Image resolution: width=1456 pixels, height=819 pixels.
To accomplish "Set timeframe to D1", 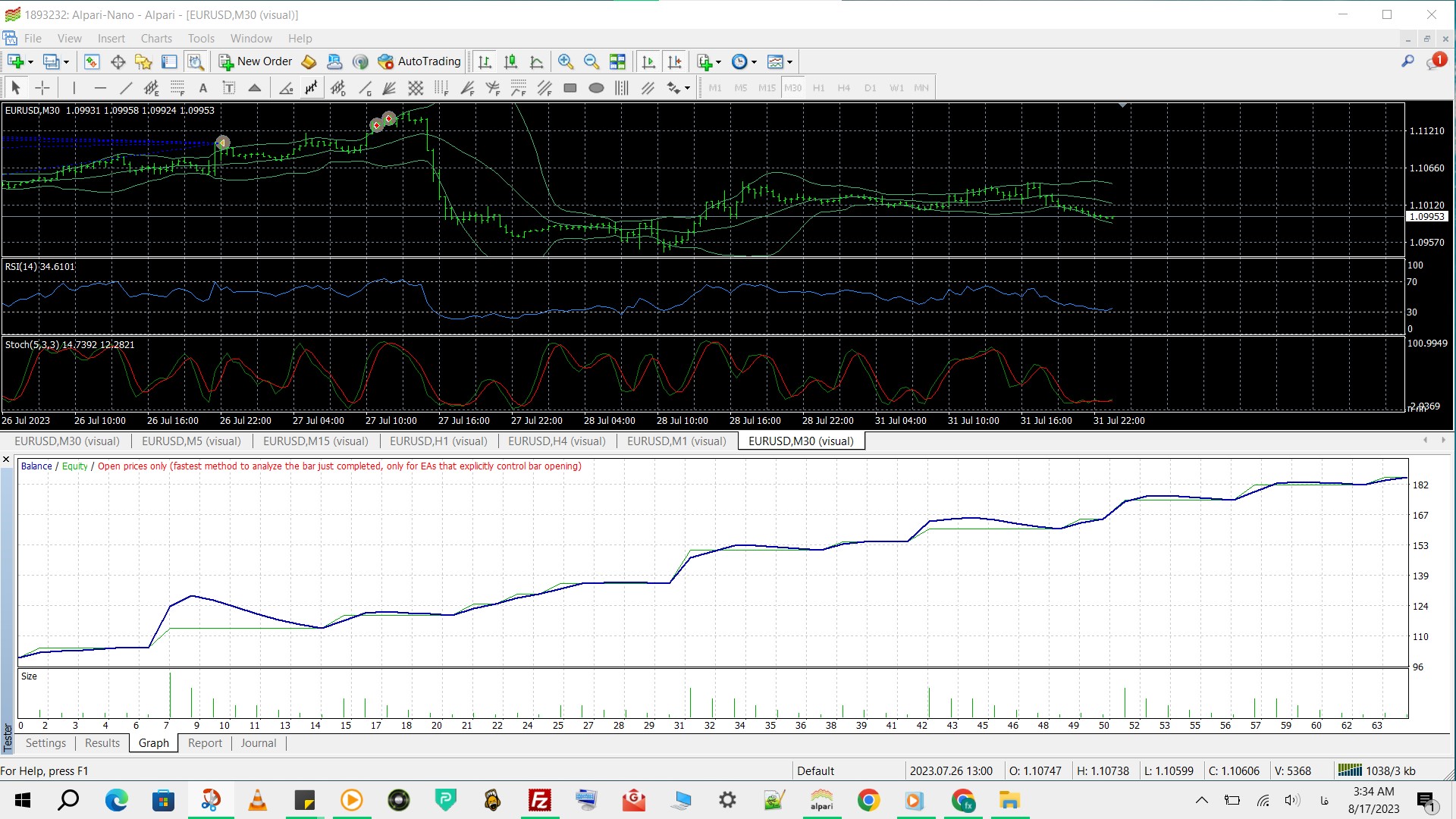I will pyautogui.click(x=870, y=88).
